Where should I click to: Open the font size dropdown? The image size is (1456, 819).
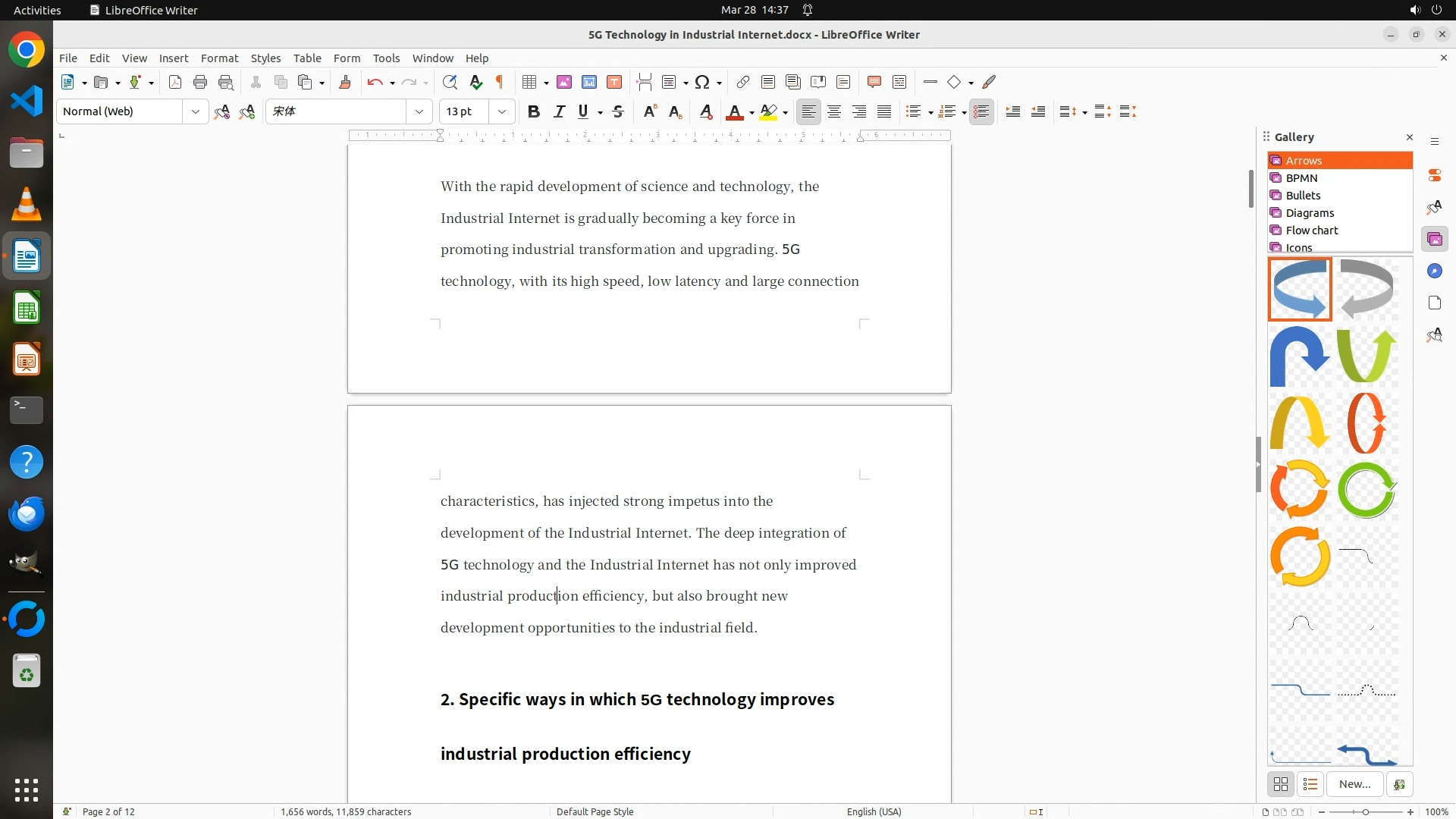click(502, 112)
